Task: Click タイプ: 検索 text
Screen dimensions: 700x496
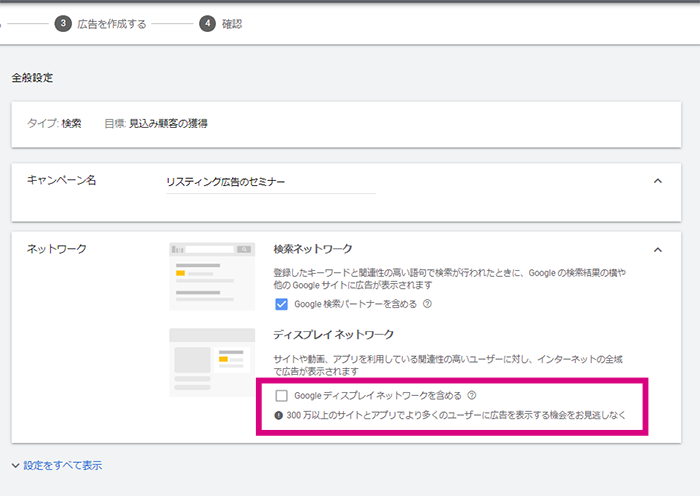Action: click(x=54, y=123)
